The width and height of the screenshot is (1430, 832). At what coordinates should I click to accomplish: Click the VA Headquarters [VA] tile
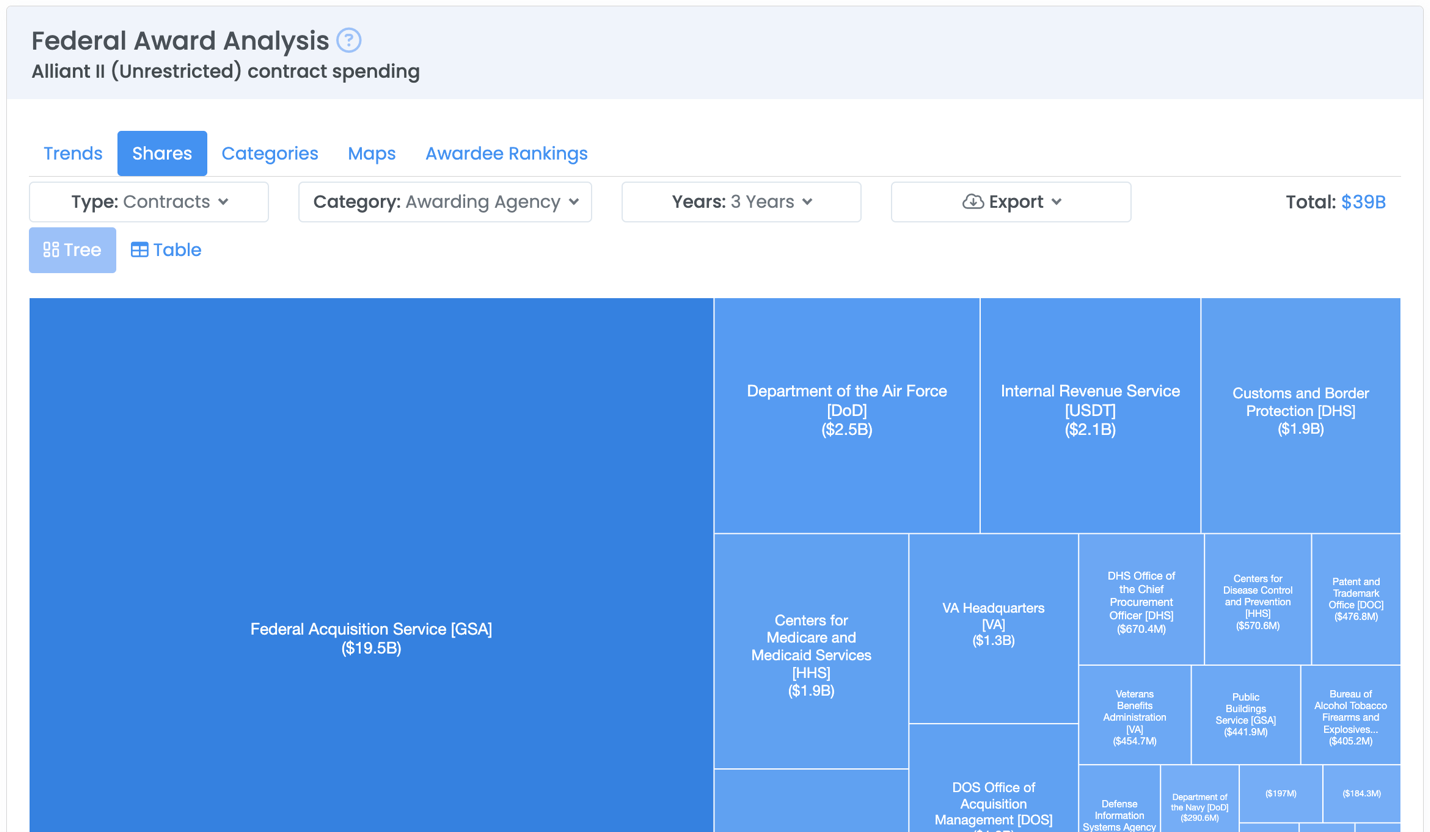click(994, 628)
